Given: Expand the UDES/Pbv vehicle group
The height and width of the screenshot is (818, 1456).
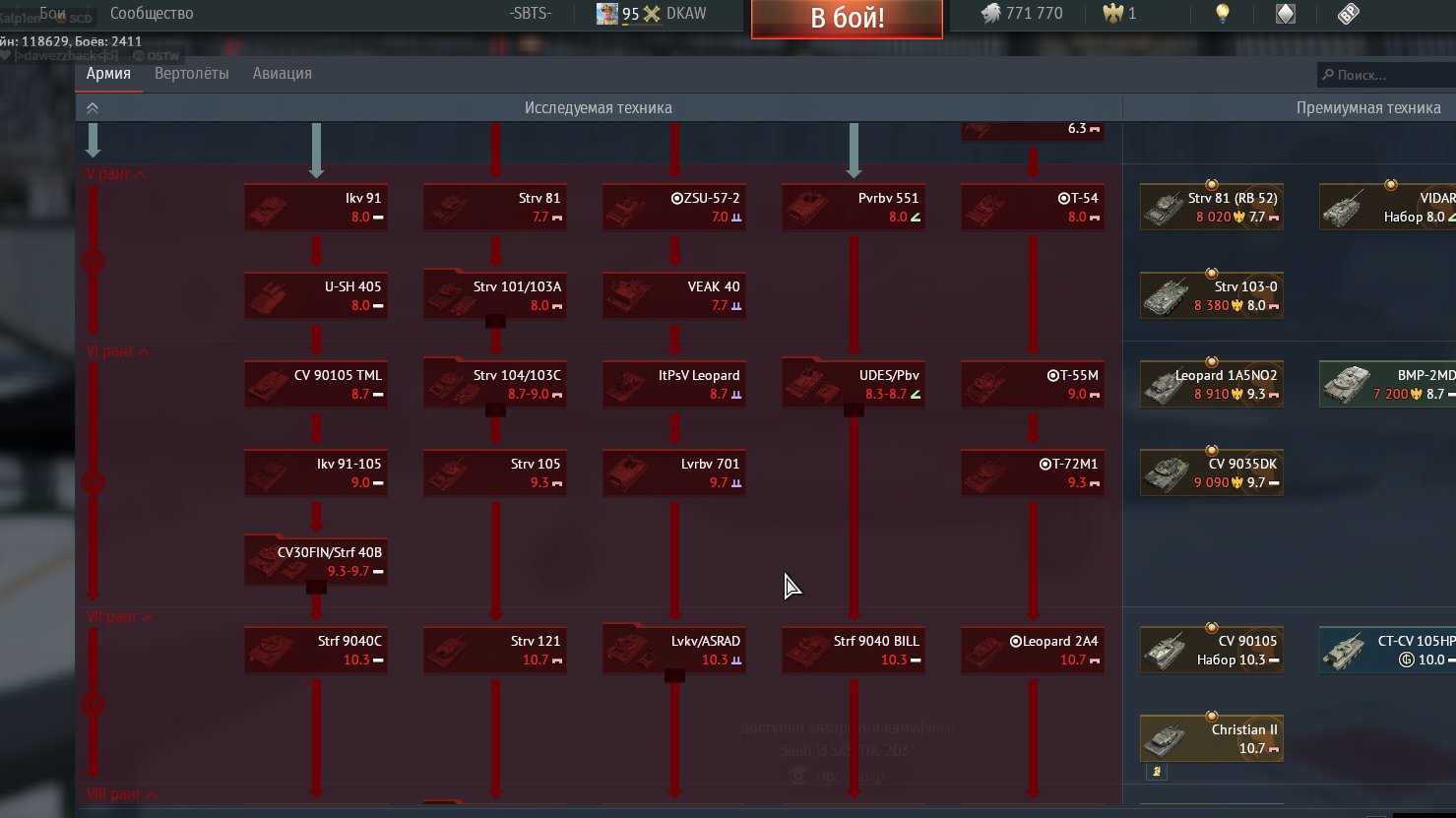Looking at the screenshot, I should [854, 410].
